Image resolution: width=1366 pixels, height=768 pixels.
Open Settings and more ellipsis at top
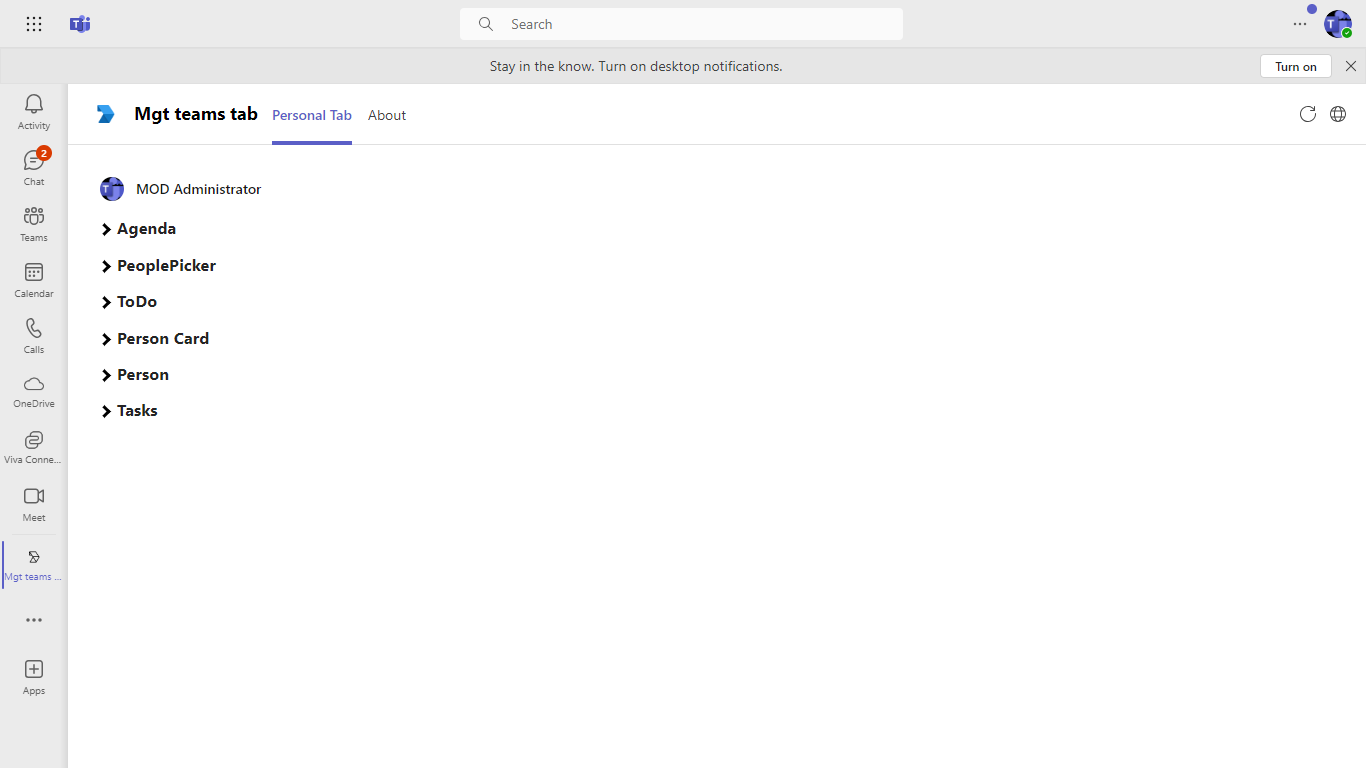(x=1300, y=24)
